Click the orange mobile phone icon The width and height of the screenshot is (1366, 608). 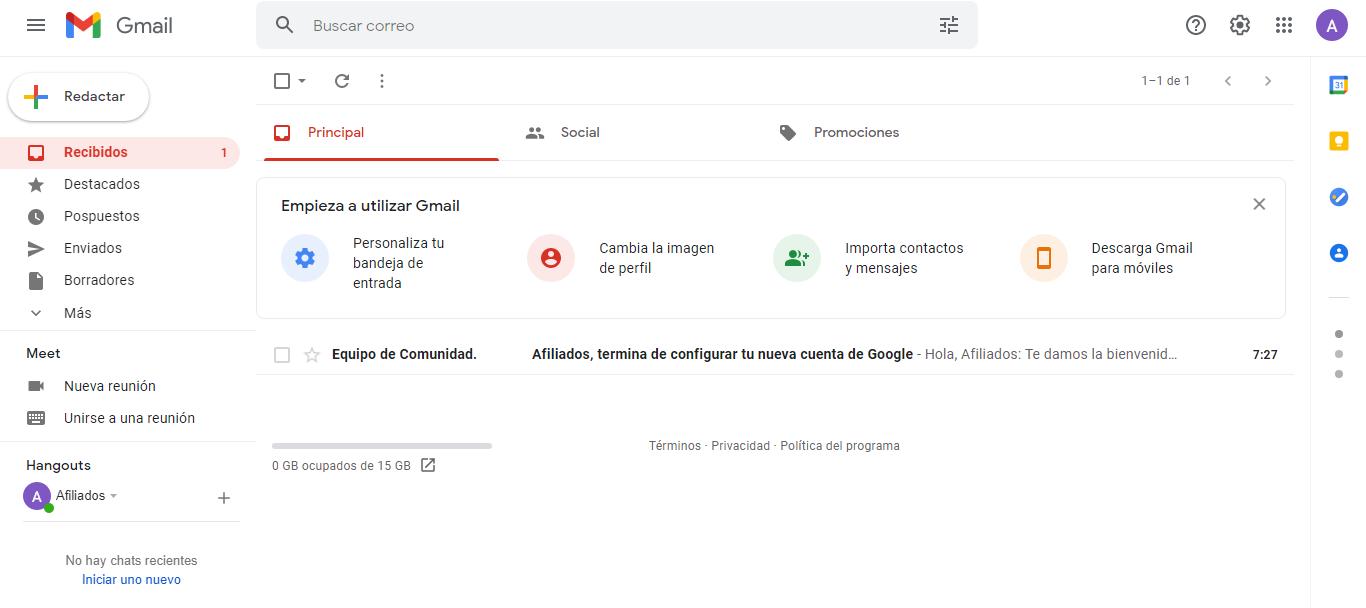pyautogui.click(x=1044, y=258)
